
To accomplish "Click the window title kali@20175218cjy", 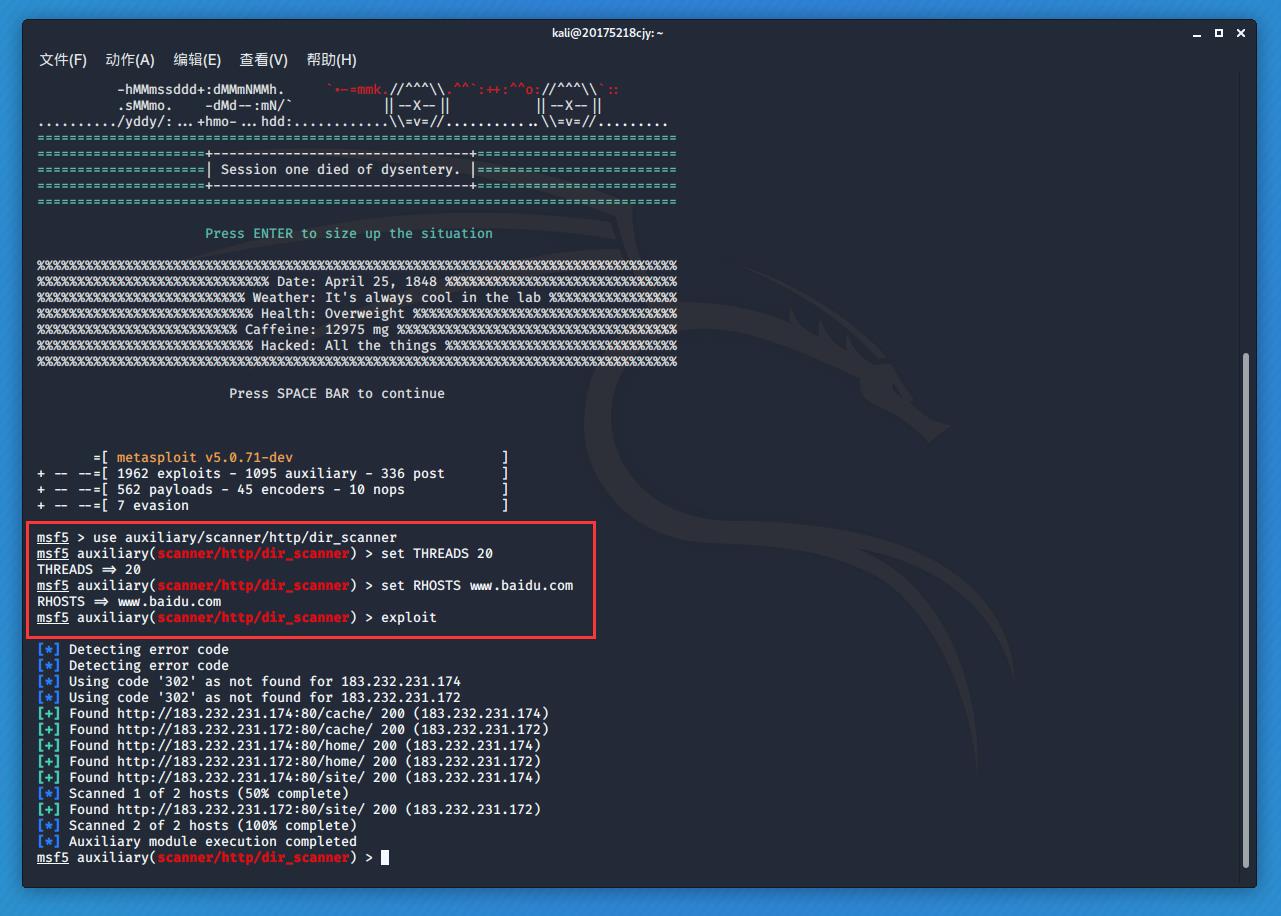I will click(x=607, y=33).
